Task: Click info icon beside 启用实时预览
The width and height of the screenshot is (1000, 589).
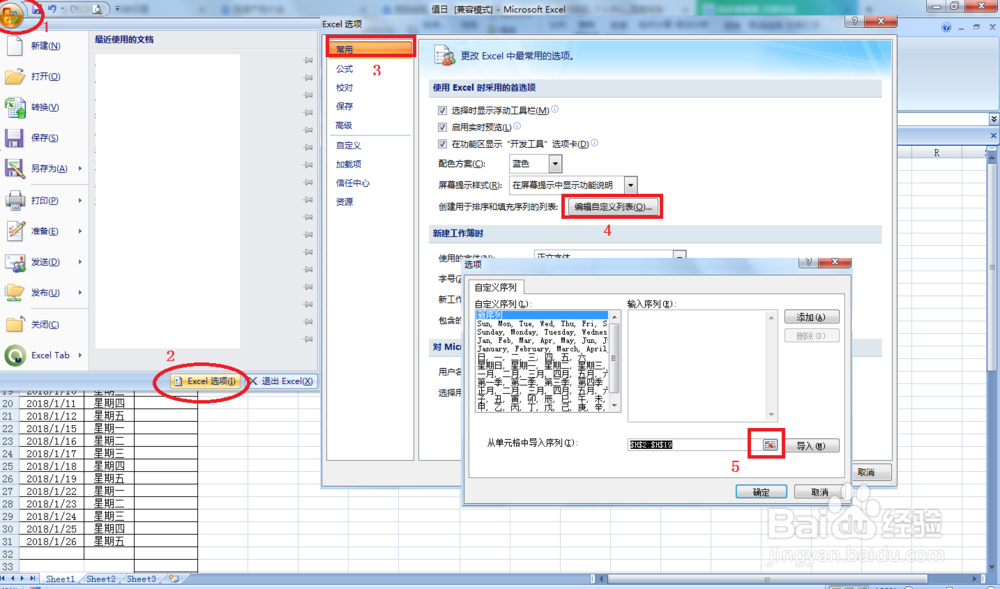Action: point(517,126)
